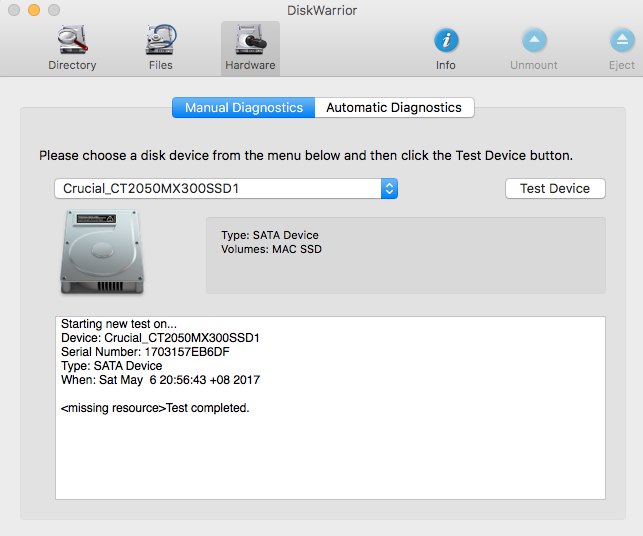Click 'Starting new test on...' line
This screenshot has width=643, height=536.
[x=119, y=324]
